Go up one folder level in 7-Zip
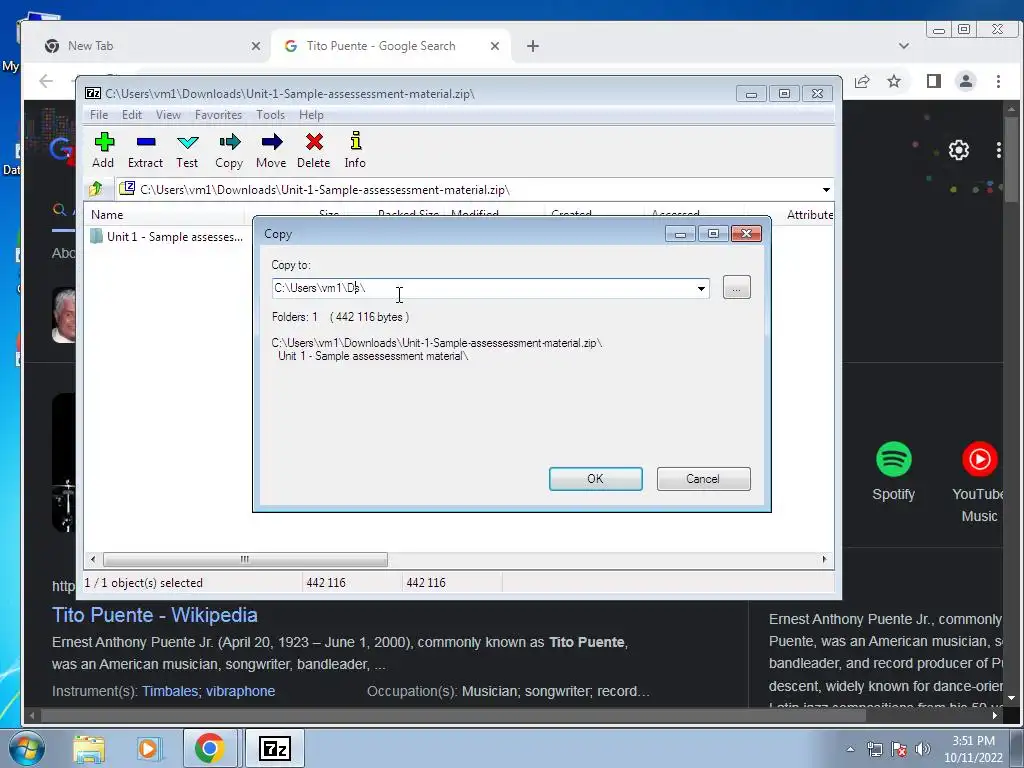1024x768 pixels. (x=96, y=189)
